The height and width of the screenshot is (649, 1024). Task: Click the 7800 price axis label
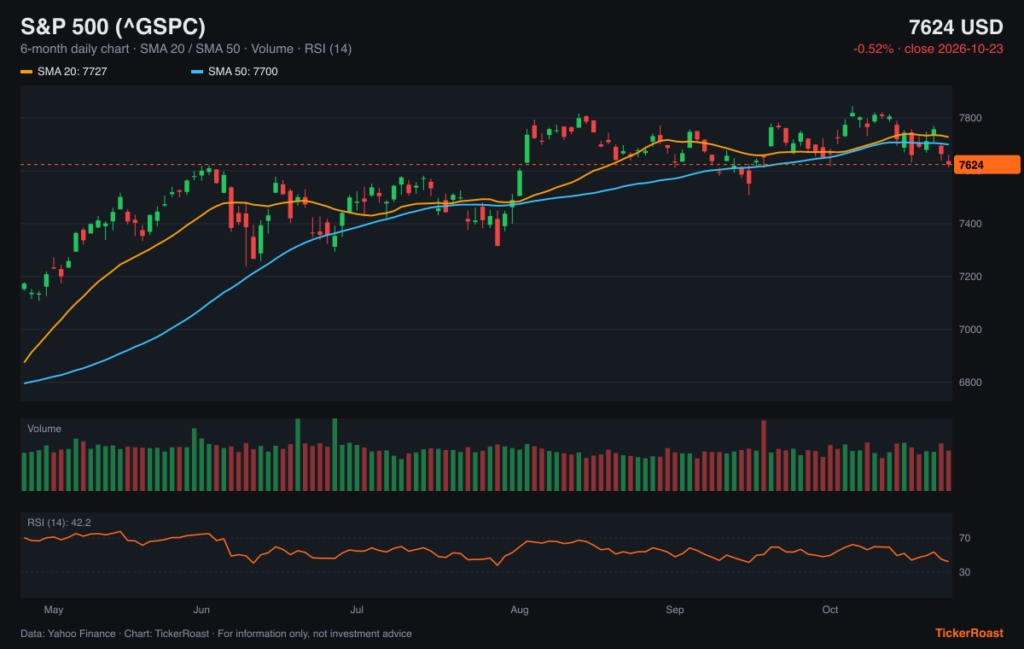970,118
